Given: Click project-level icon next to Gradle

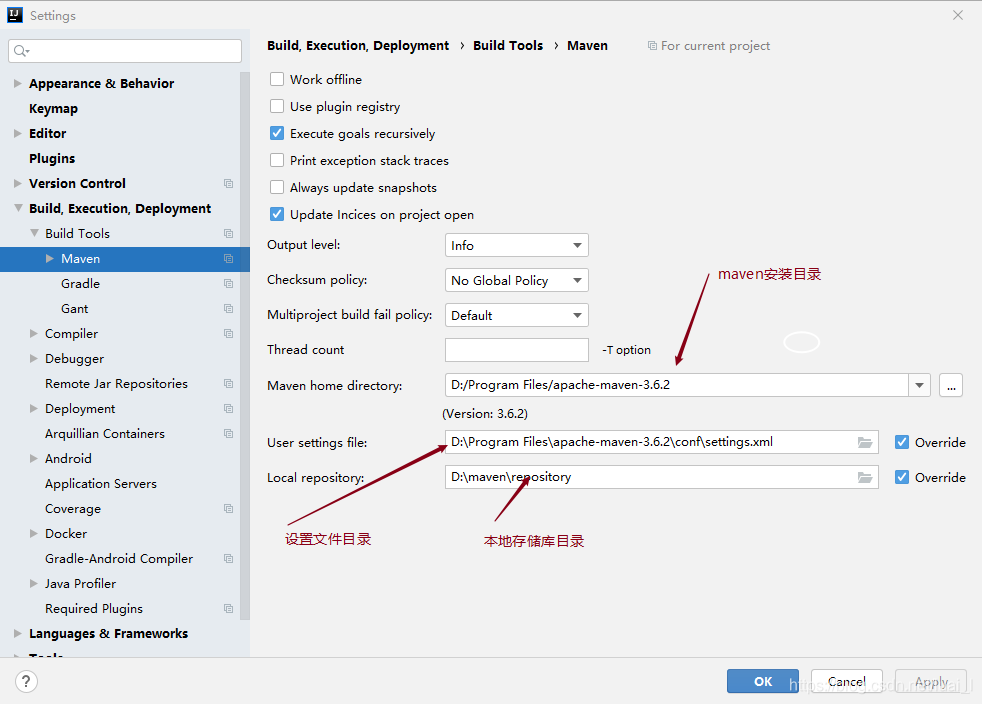Looking at the screenshot, I should 229,284.
